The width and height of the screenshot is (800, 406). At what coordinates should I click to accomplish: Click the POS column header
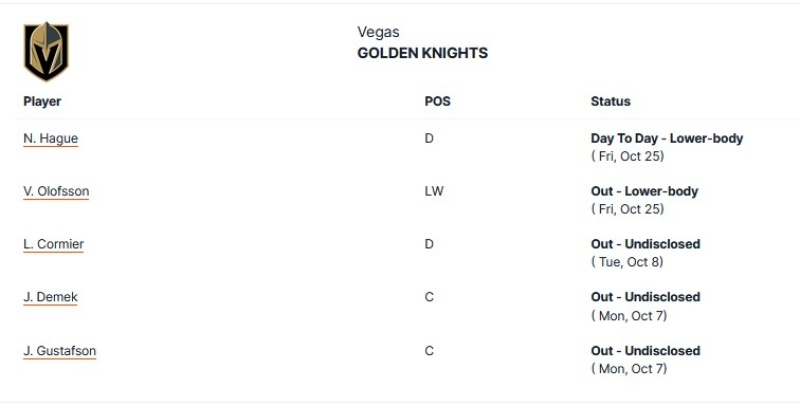[x=437, y=102]
